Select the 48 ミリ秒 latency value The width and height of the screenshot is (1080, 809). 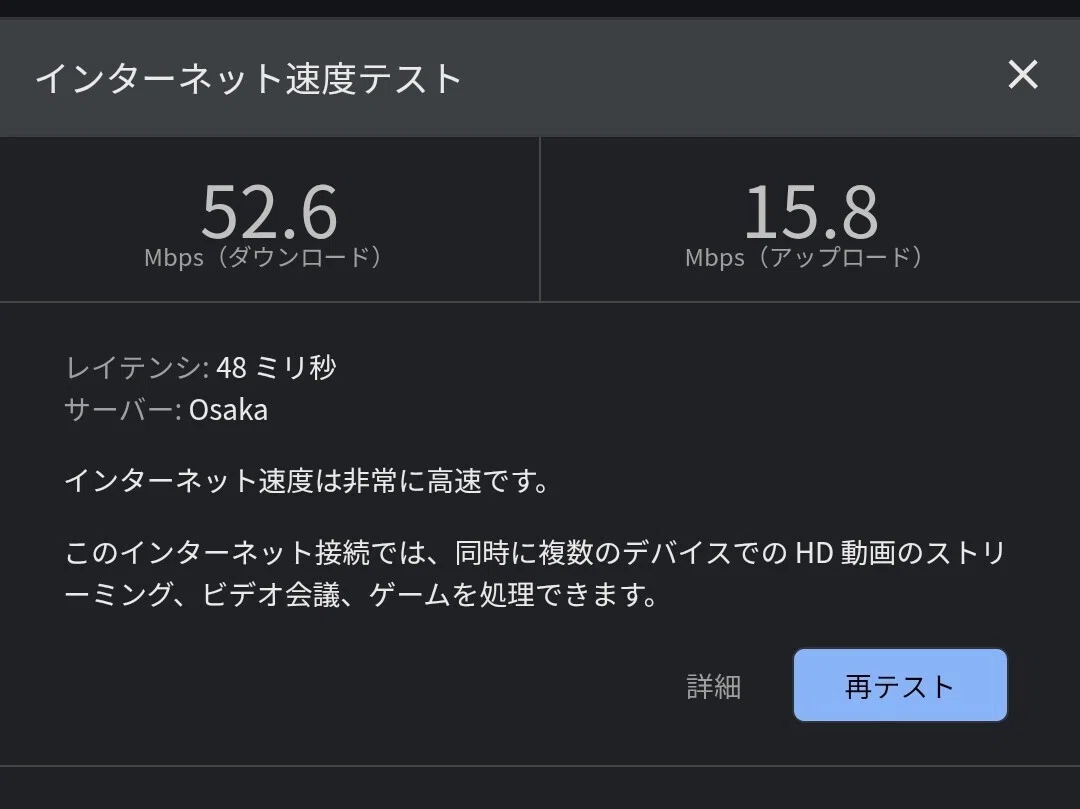[x=276, y=368]
